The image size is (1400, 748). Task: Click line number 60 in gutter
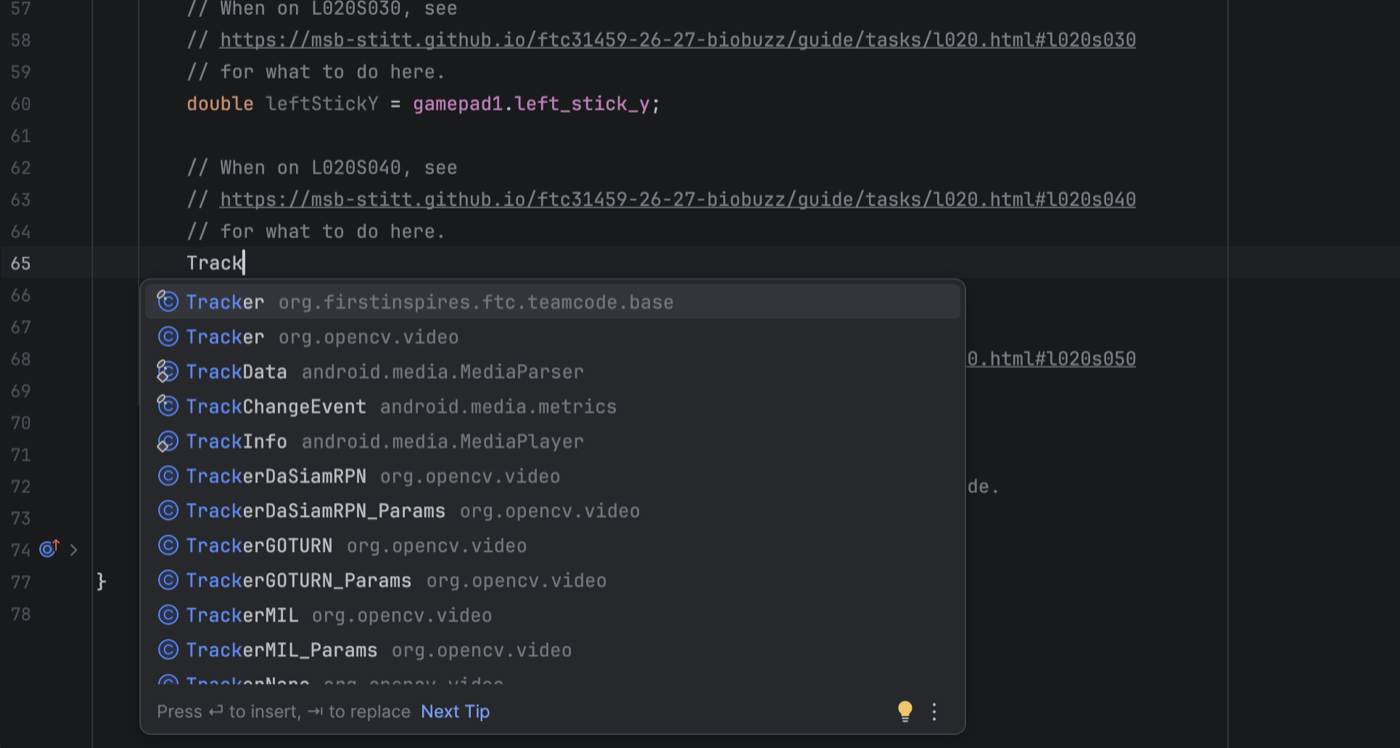[21, 104]
